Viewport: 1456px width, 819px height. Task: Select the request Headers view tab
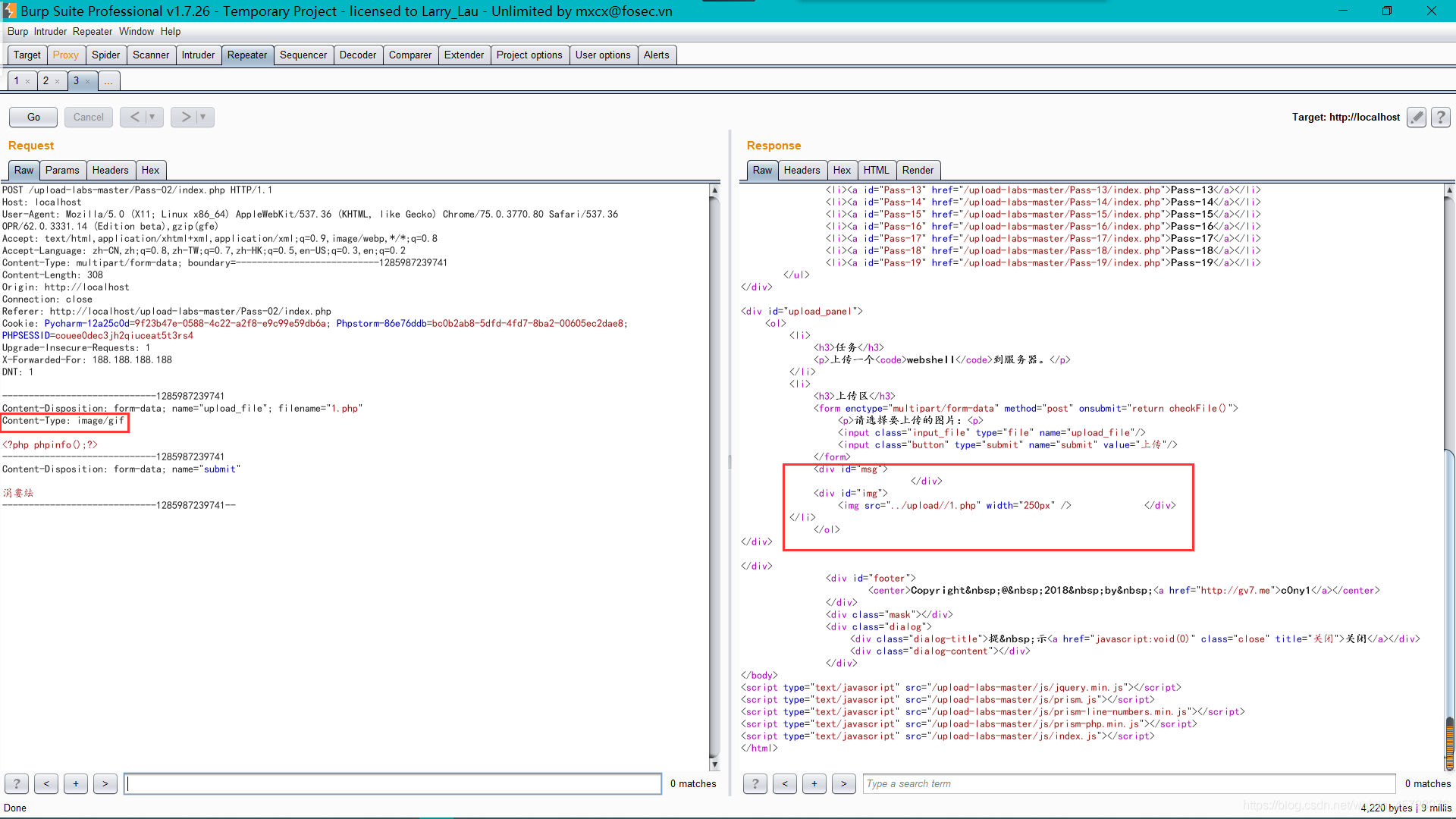[x=111, y=170]
